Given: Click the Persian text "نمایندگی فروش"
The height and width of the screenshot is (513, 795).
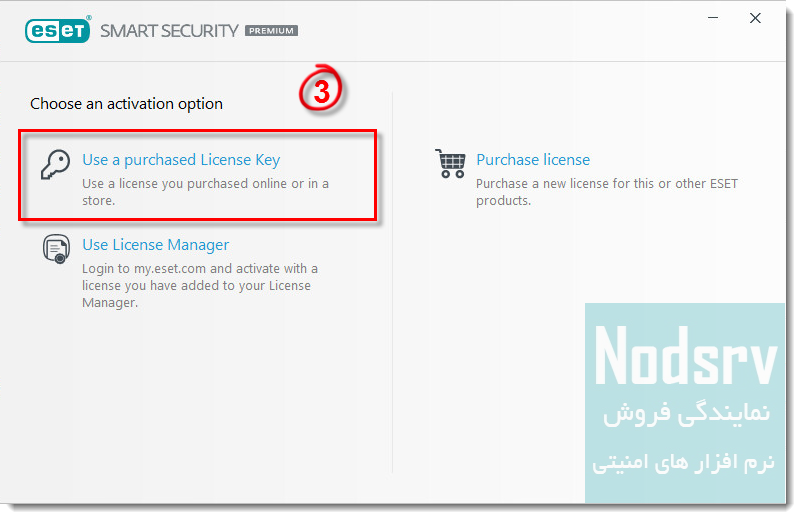Looking at the screenshot, I should (686, 413).
